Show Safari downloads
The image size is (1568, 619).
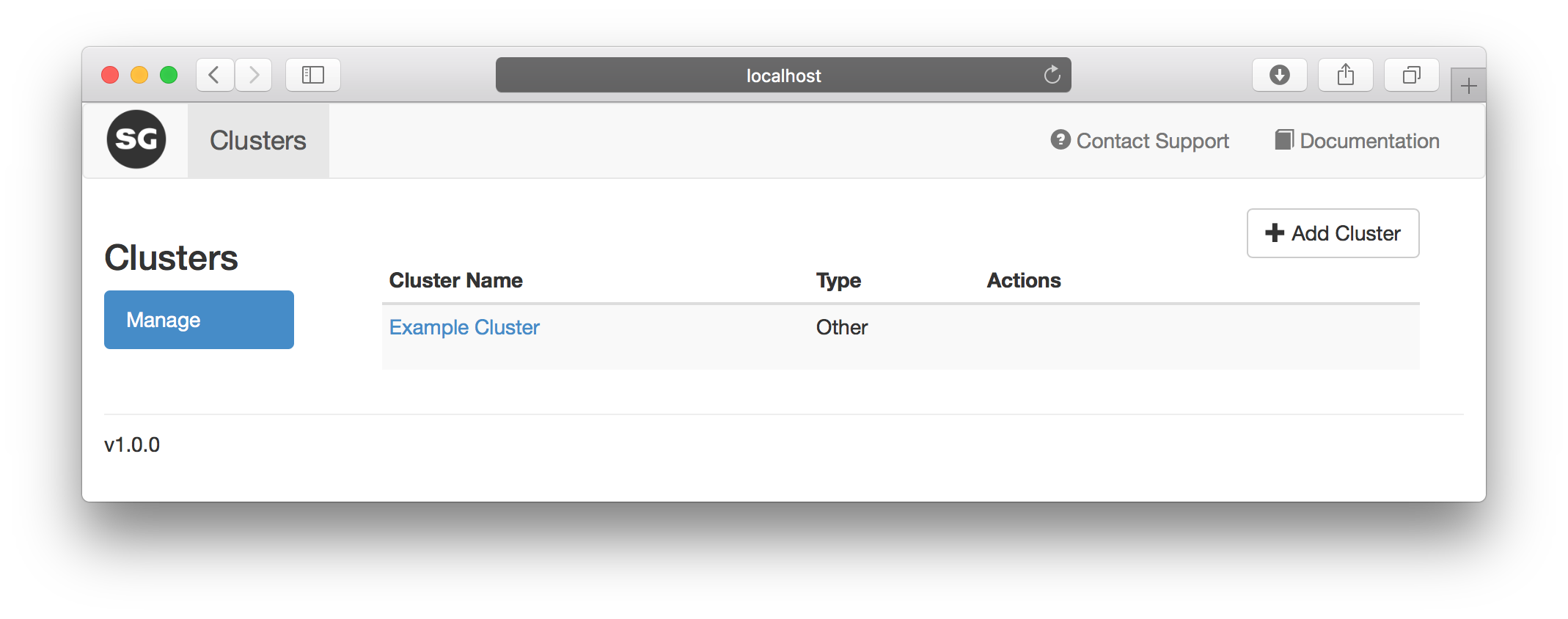[x=1279, y=75]
